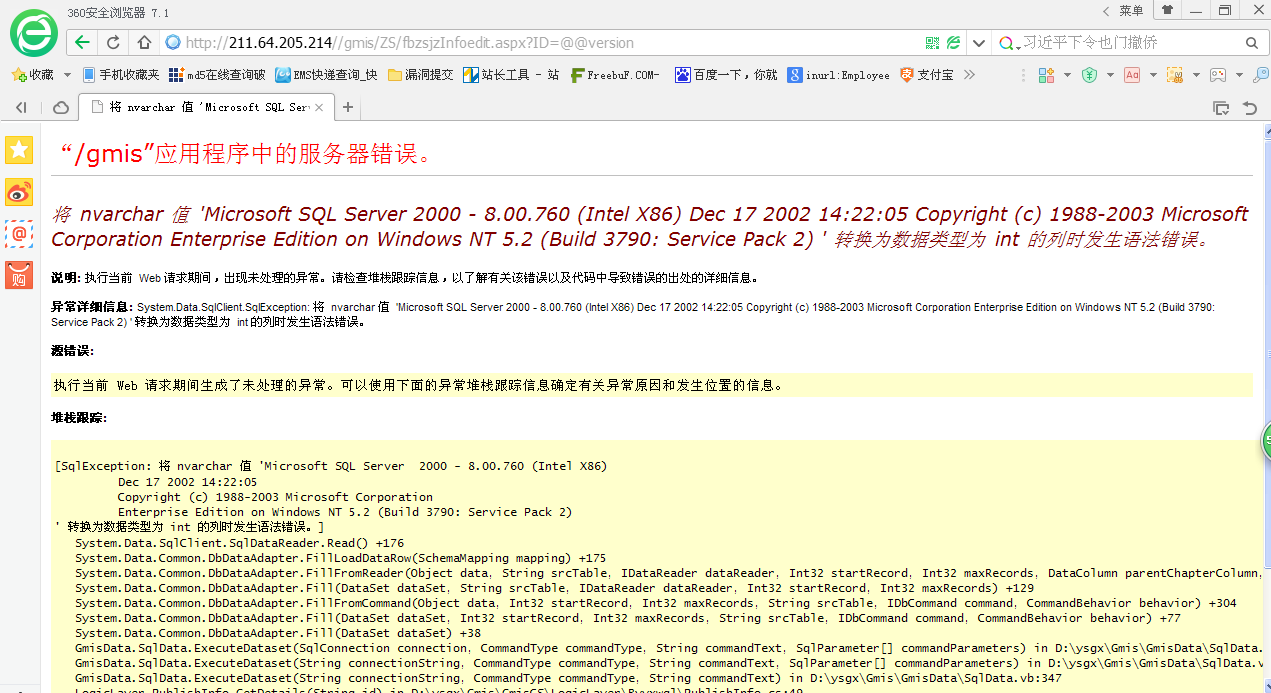Open the game controller icon
Viewport: 1271px width, 693px height.
pyautogui.click(x=1218, y=75)
